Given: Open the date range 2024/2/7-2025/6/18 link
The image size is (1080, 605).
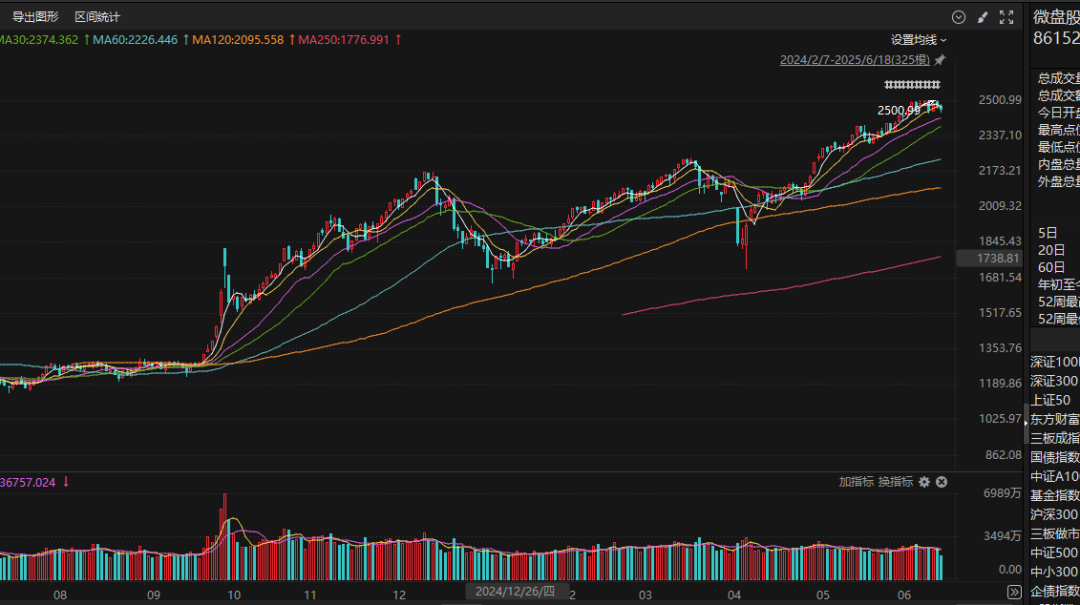Looking at the screenshot, I should tap(855, 60).
